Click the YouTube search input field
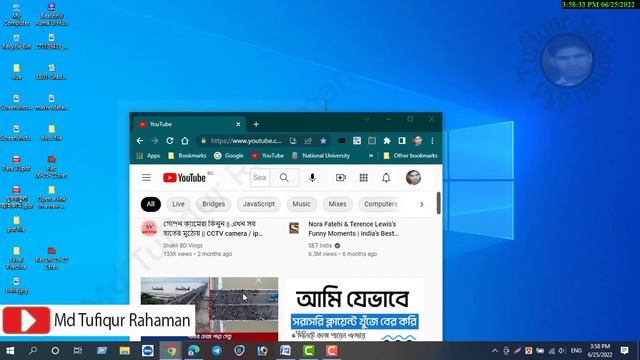The image size is (640, 360). 260,178
